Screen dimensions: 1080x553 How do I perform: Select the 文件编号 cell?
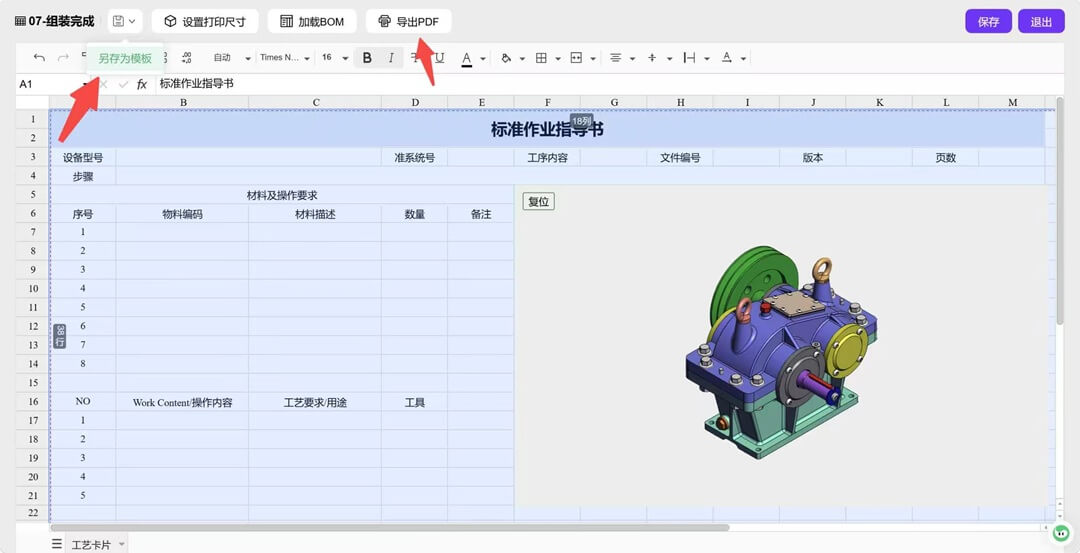(681, 158)
